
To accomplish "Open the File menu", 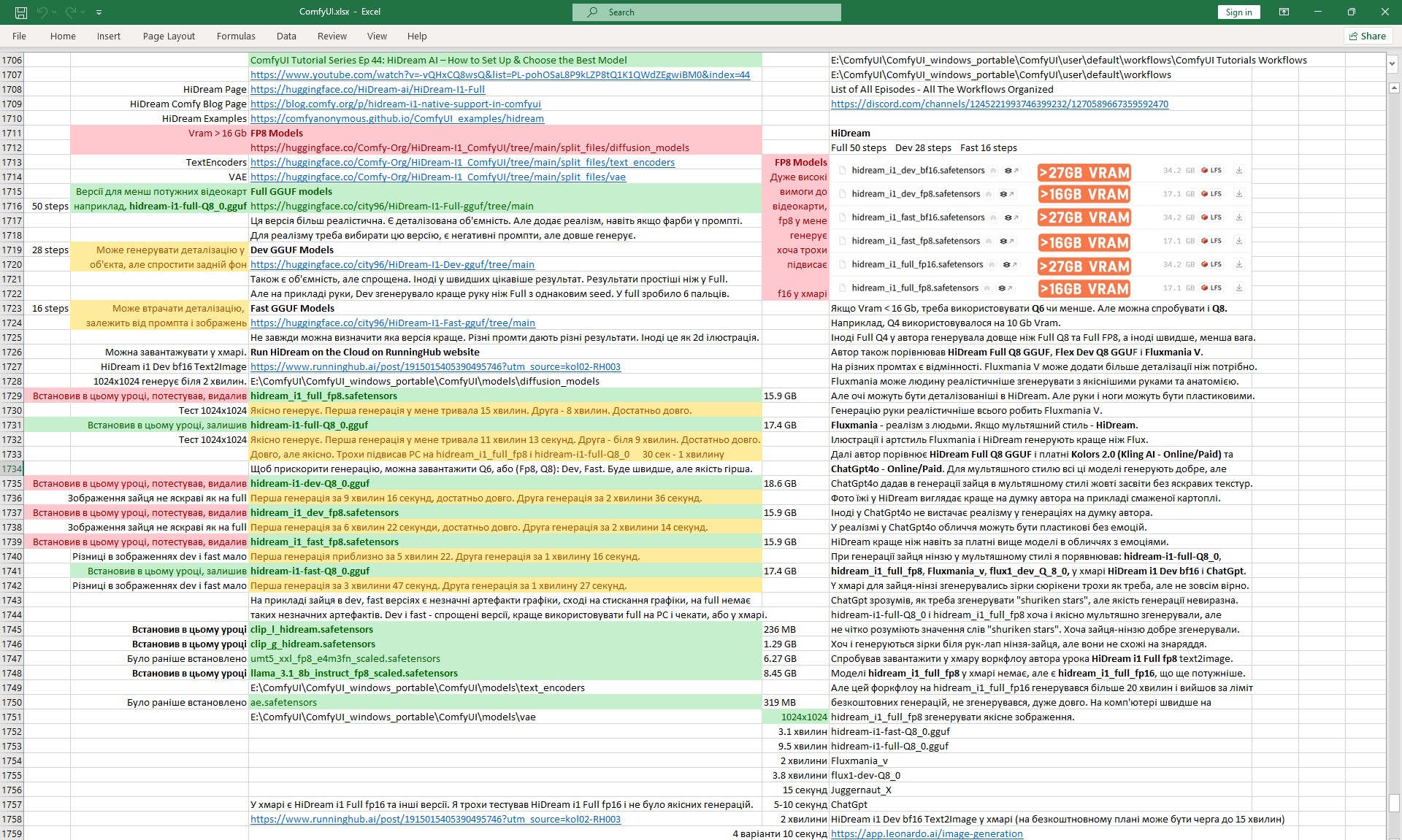I will coord(19,36).
